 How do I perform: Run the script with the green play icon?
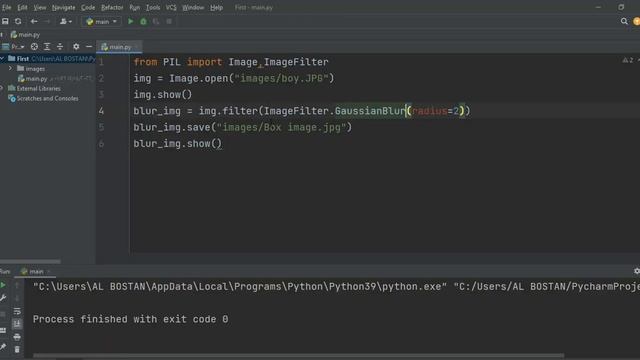point(131,21)
